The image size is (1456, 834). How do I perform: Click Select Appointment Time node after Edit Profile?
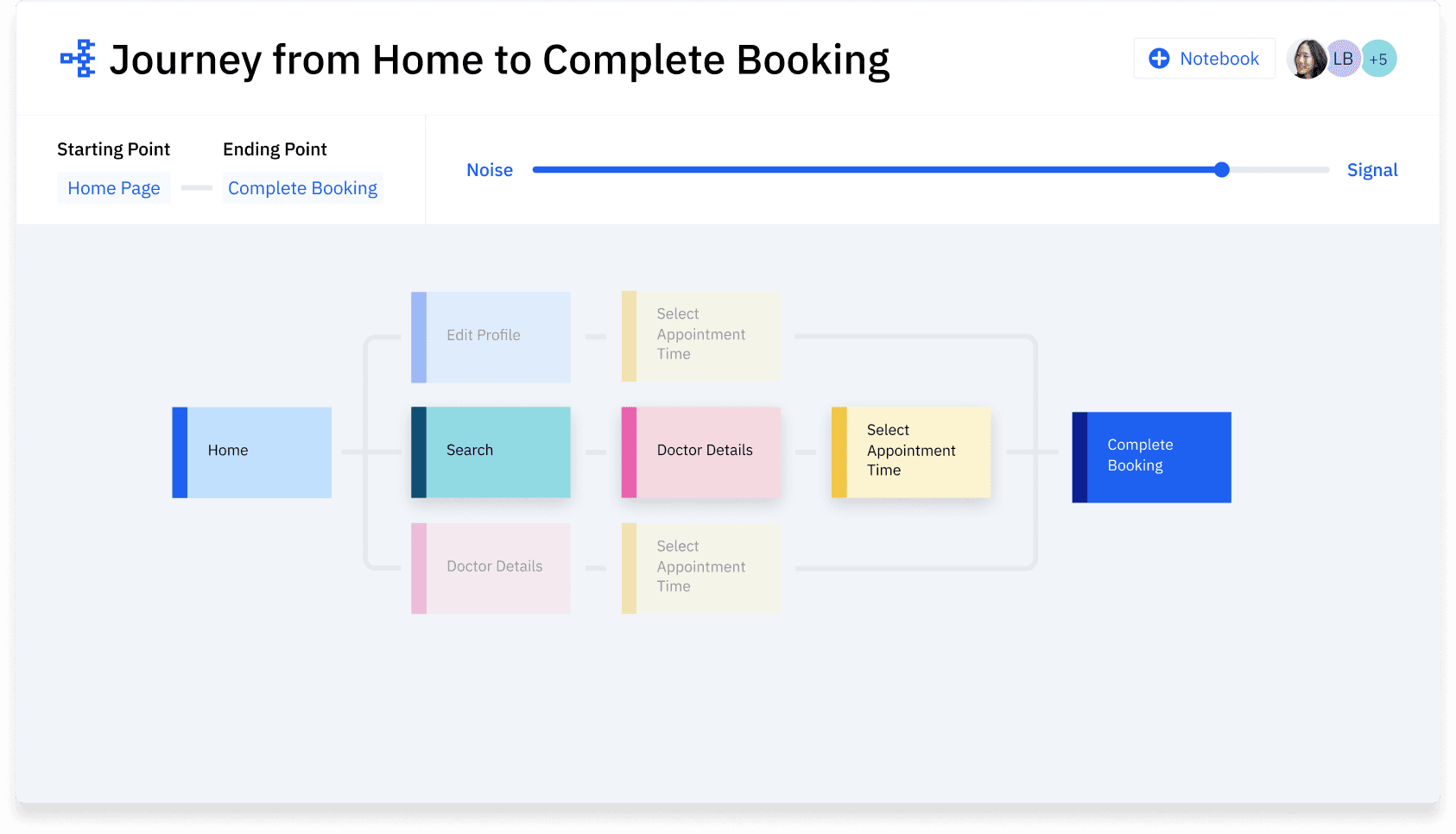pos(701,336)
